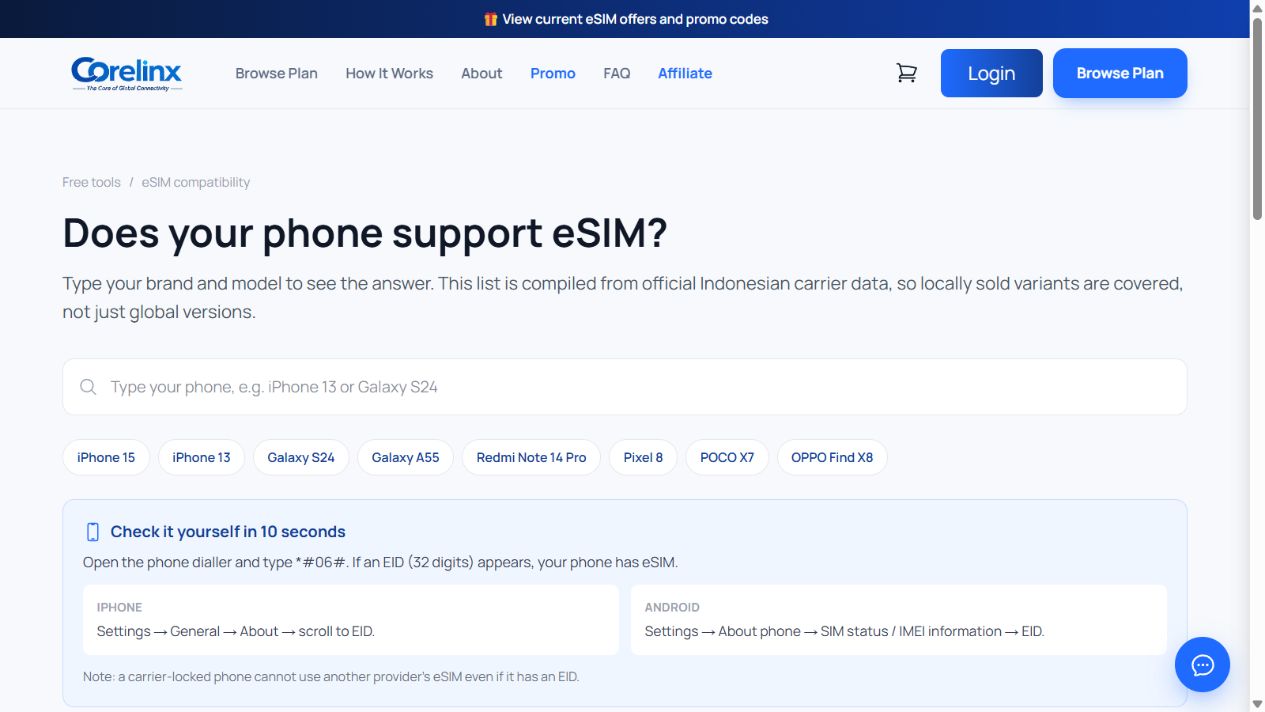This screenshot has height=712, width=1265.
Task: Choose the Galaxy S24 chip
Action: [x=301, y=457]
